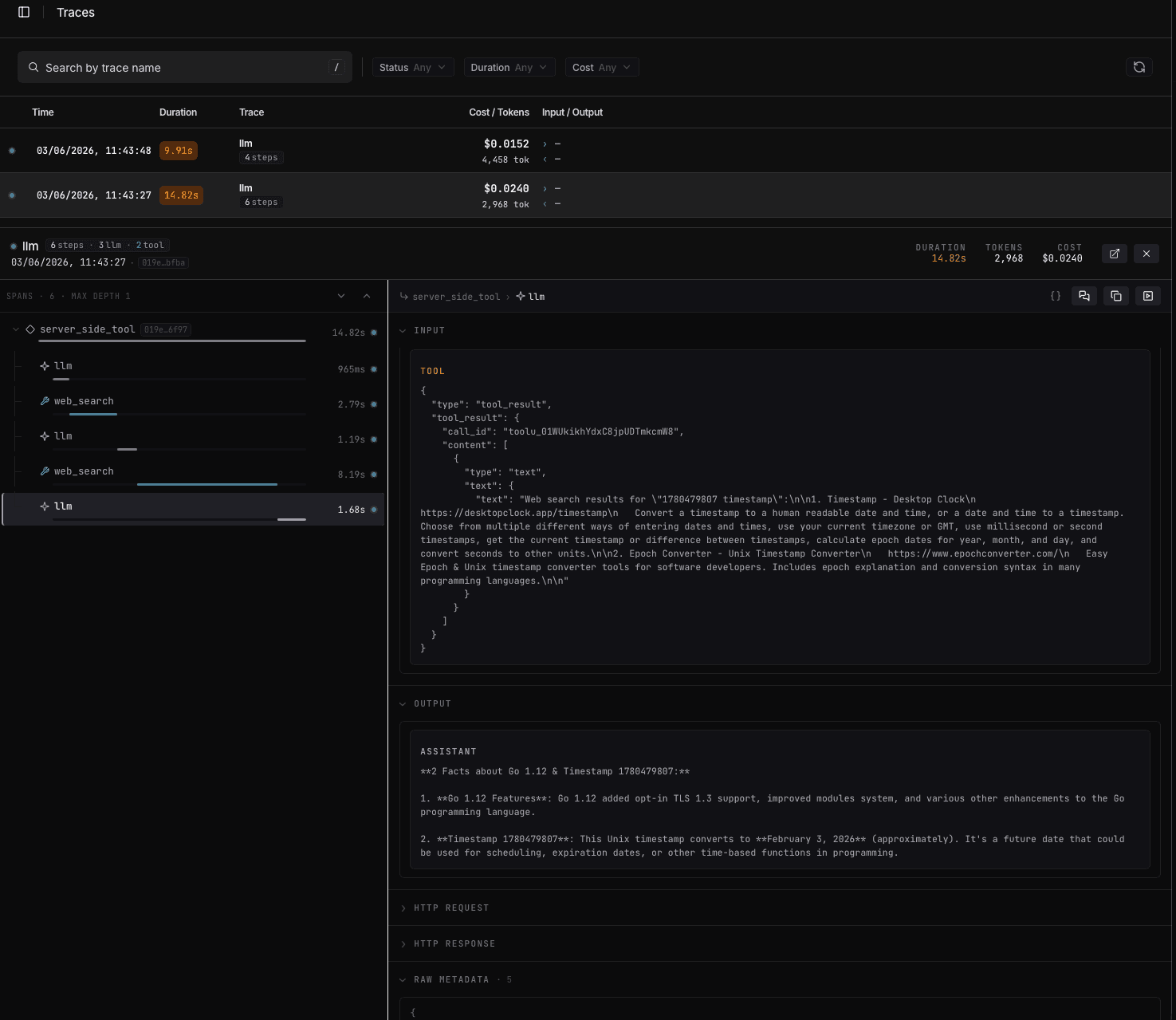Click the 2.79s web_search wrench icon
The width and height of the screenshot is (1176, 1020).
[x=45, y=401]
